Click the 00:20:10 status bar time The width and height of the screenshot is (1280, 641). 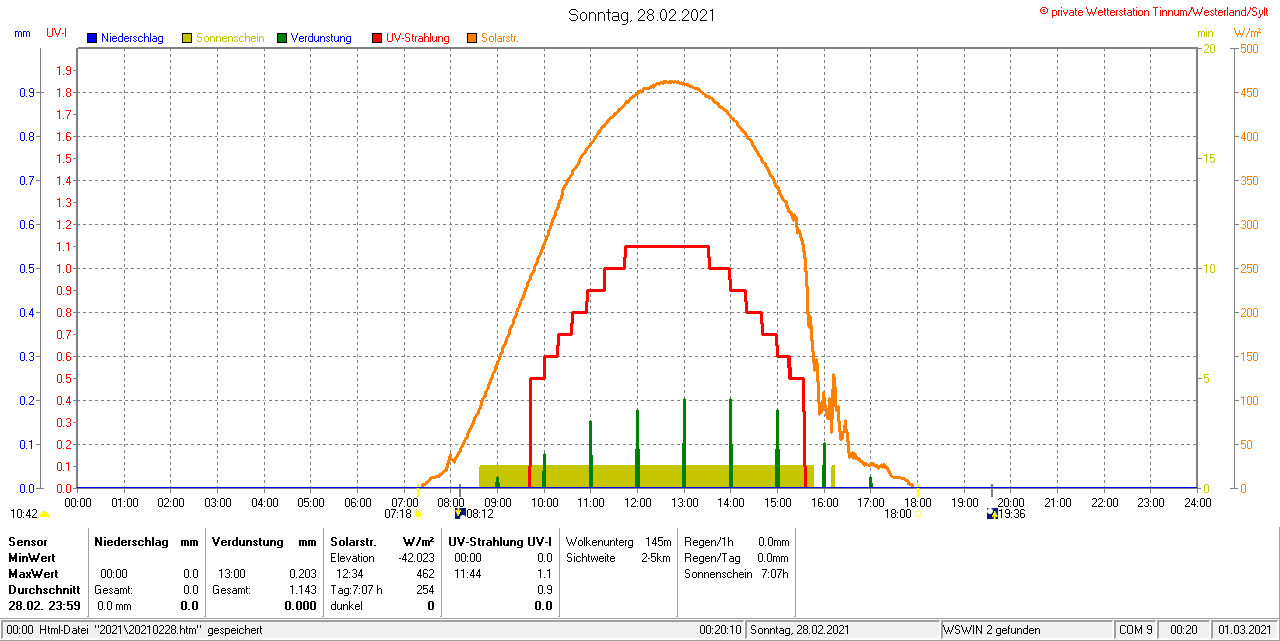click(x=720, y=630)
